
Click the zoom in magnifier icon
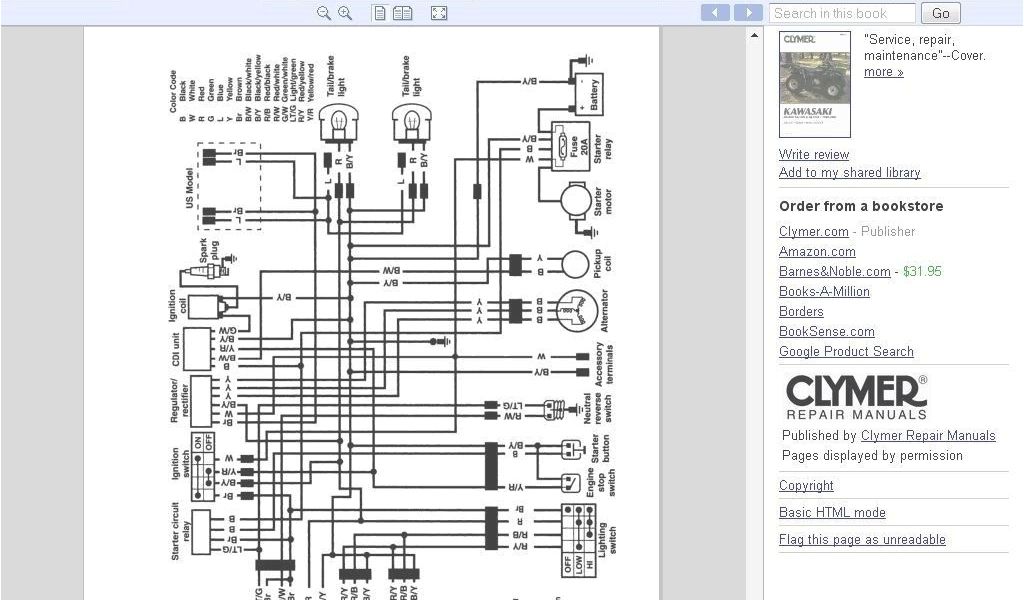[x=345, y=13]
